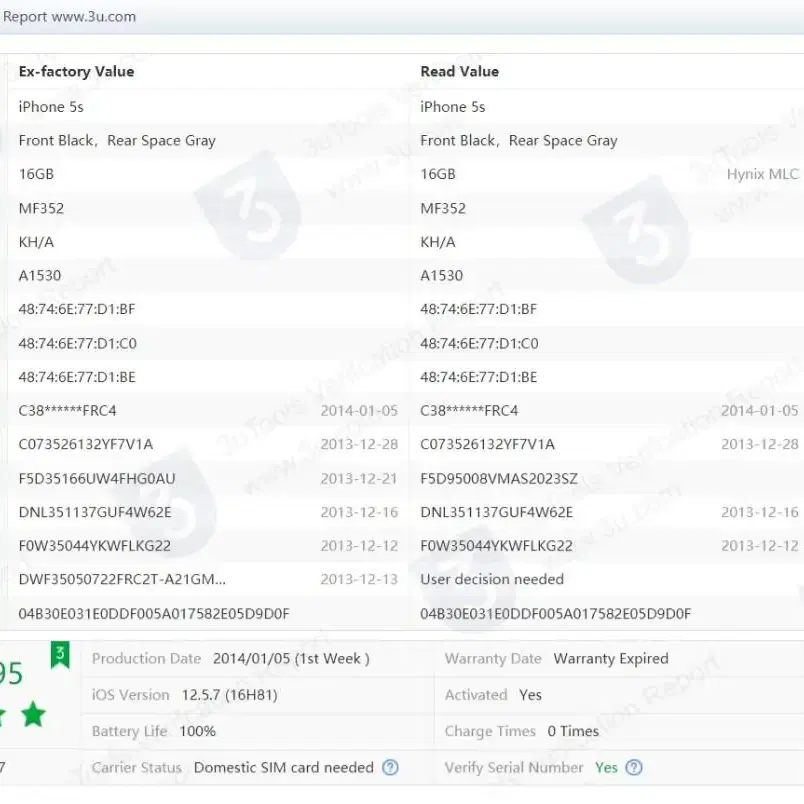The image size is (804, 804).
Task: Select the "Warranty Expired" value
Action: pos(611,658)
